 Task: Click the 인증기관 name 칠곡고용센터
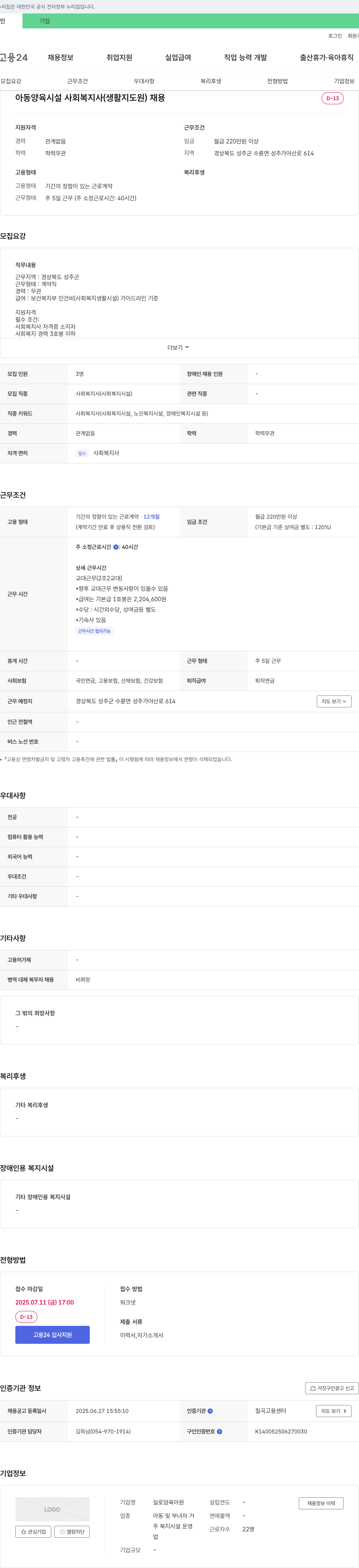[271, 1411]
